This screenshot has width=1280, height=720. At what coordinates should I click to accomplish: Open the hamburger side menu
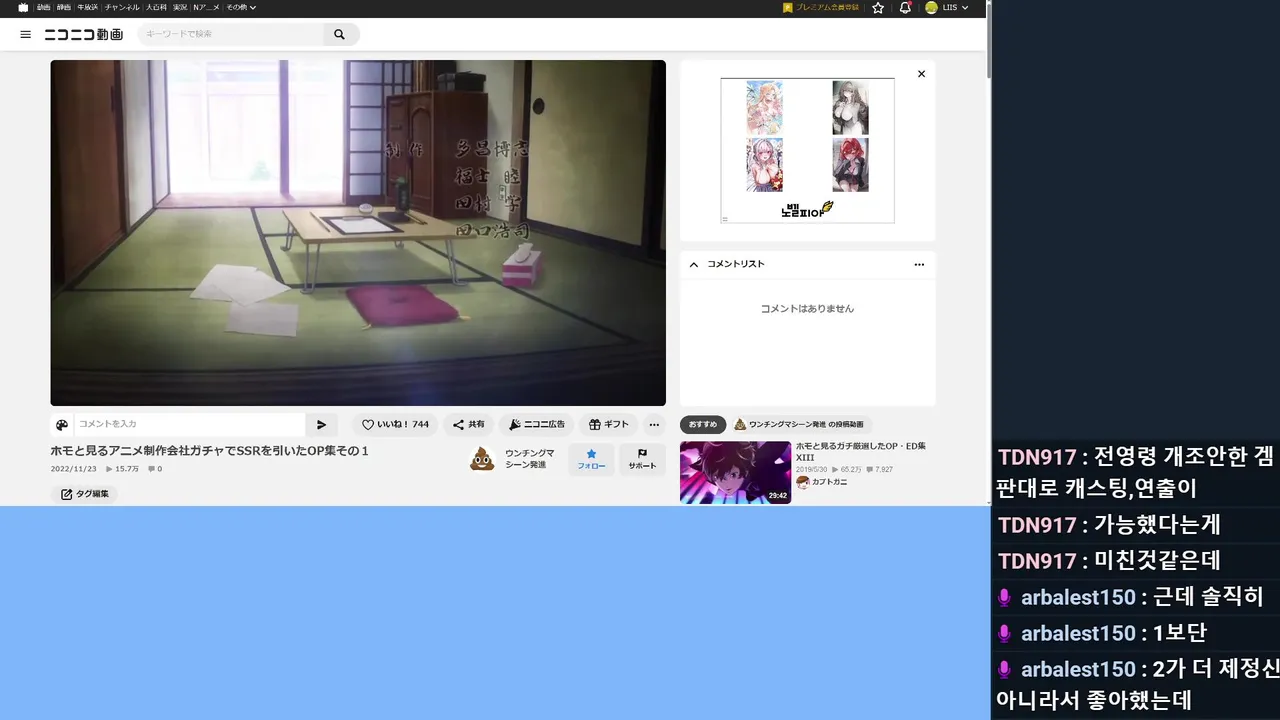25,34
